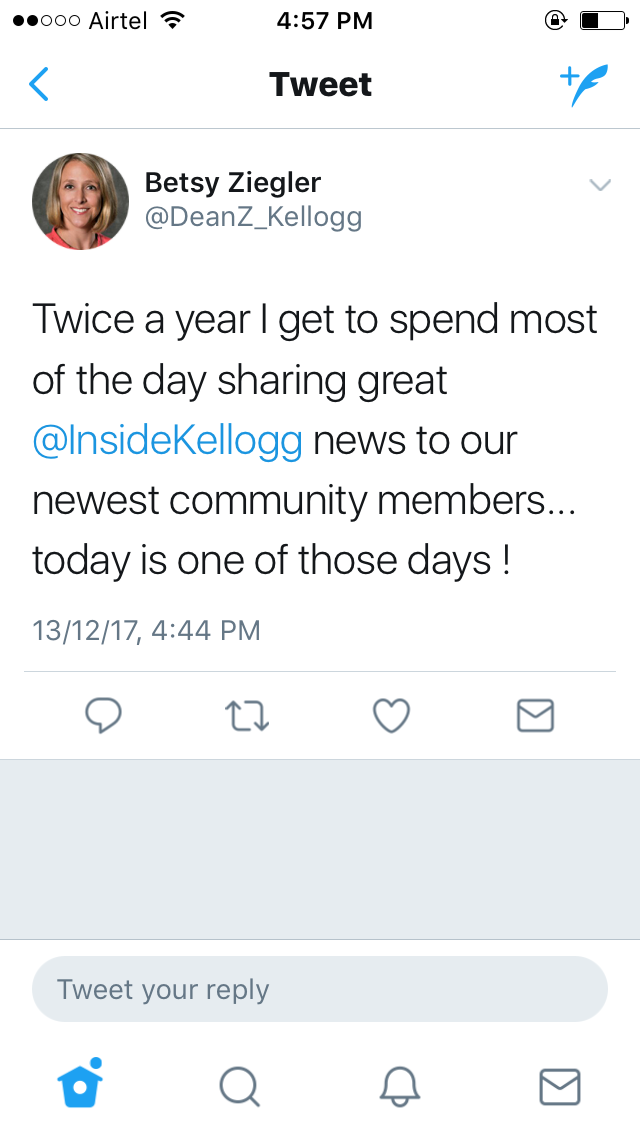
Task: Favorite the tweet with the heart toggle
Action: pyautogui.click(x=391, y=714)
